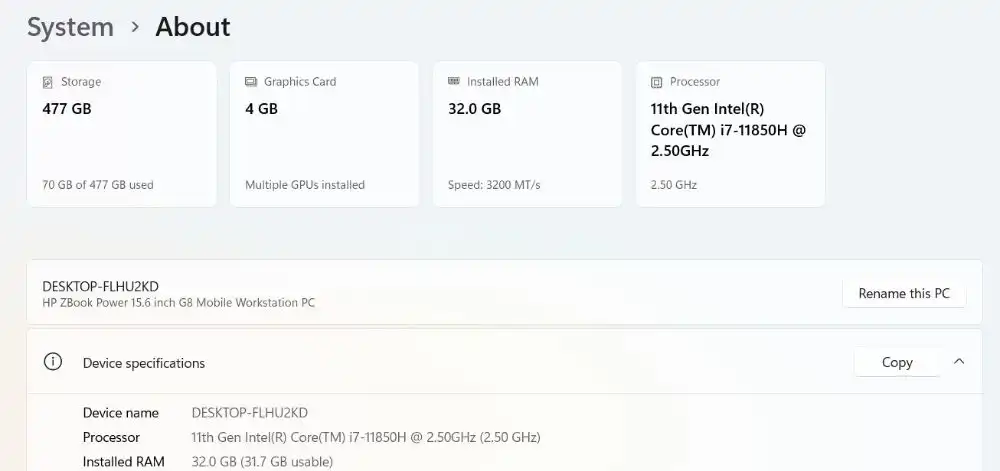Screen dimensions: 1000x471
Task: Select the Device name value in specifications
Action: [x=249, y=412]
